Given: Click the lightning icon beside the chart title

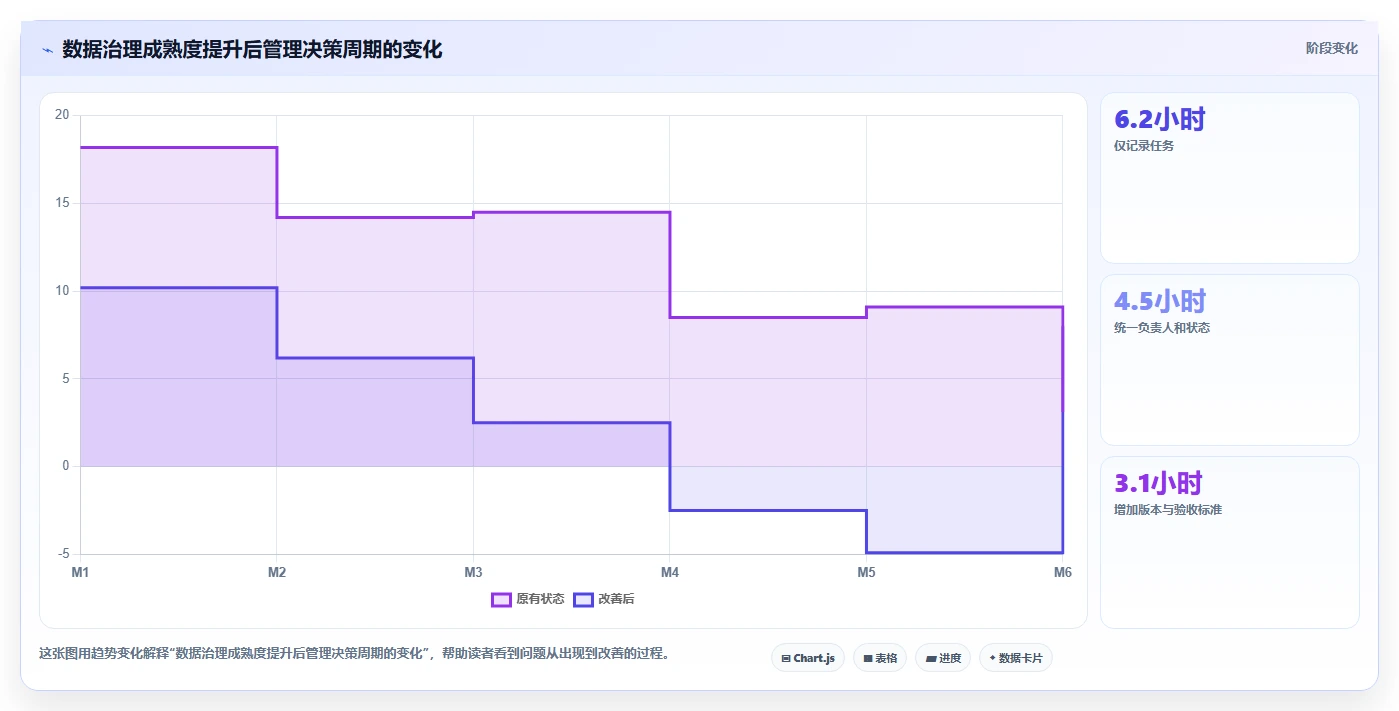Looking at the screenshot, I should (x=47, y=50).
